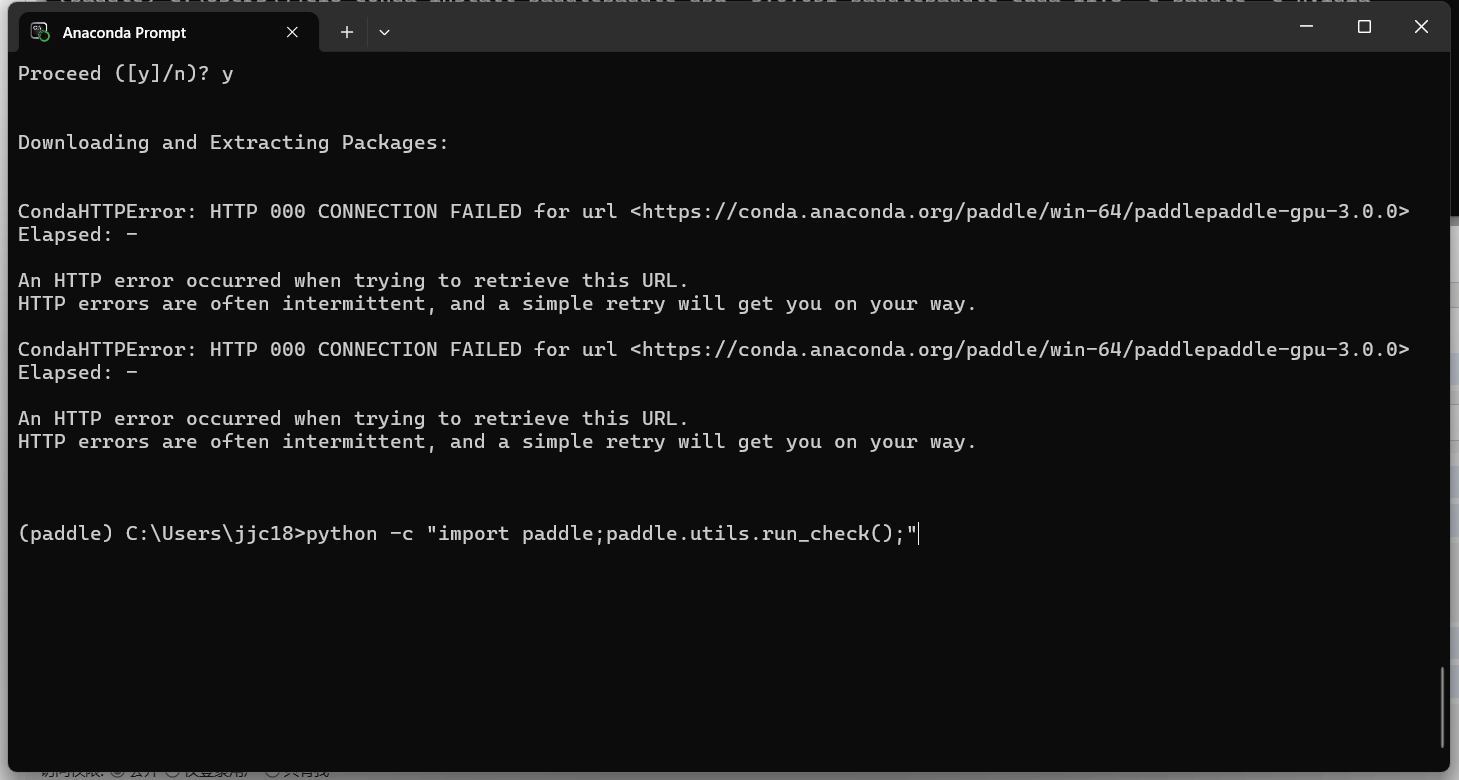1459x780 pixels.
Task: Click the first conda.anaconda.org paddle URL
Action: pyautogui.click(x=1020, y=211)
